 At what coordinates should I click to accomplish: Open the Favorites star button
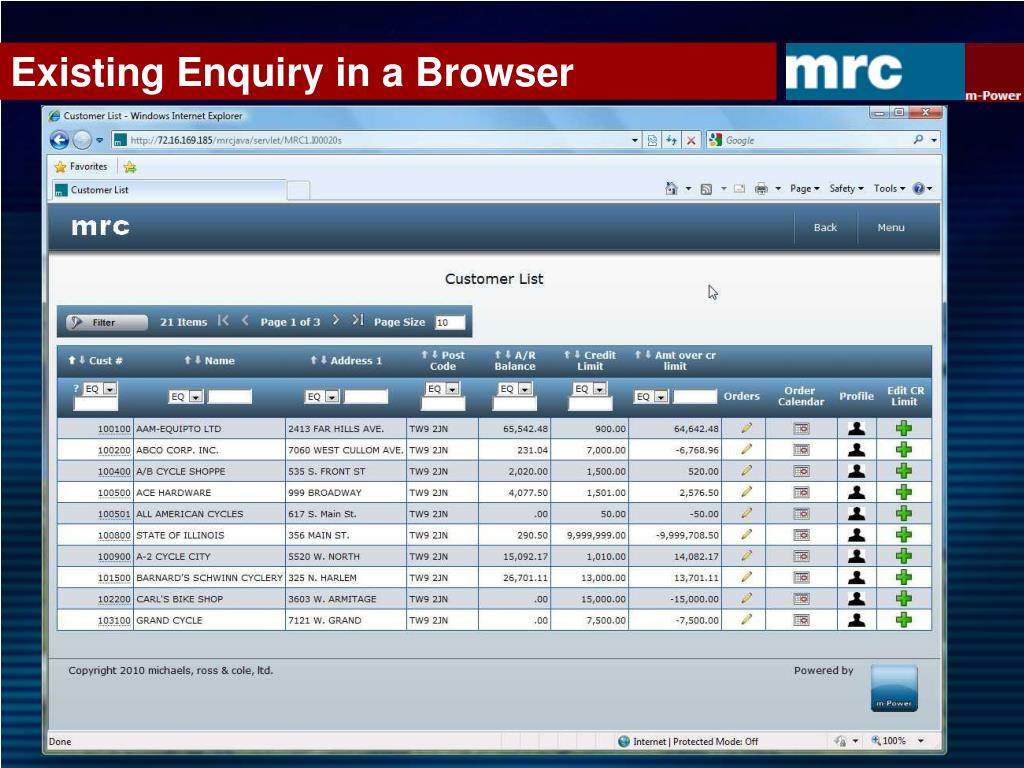tap(81, 167)
